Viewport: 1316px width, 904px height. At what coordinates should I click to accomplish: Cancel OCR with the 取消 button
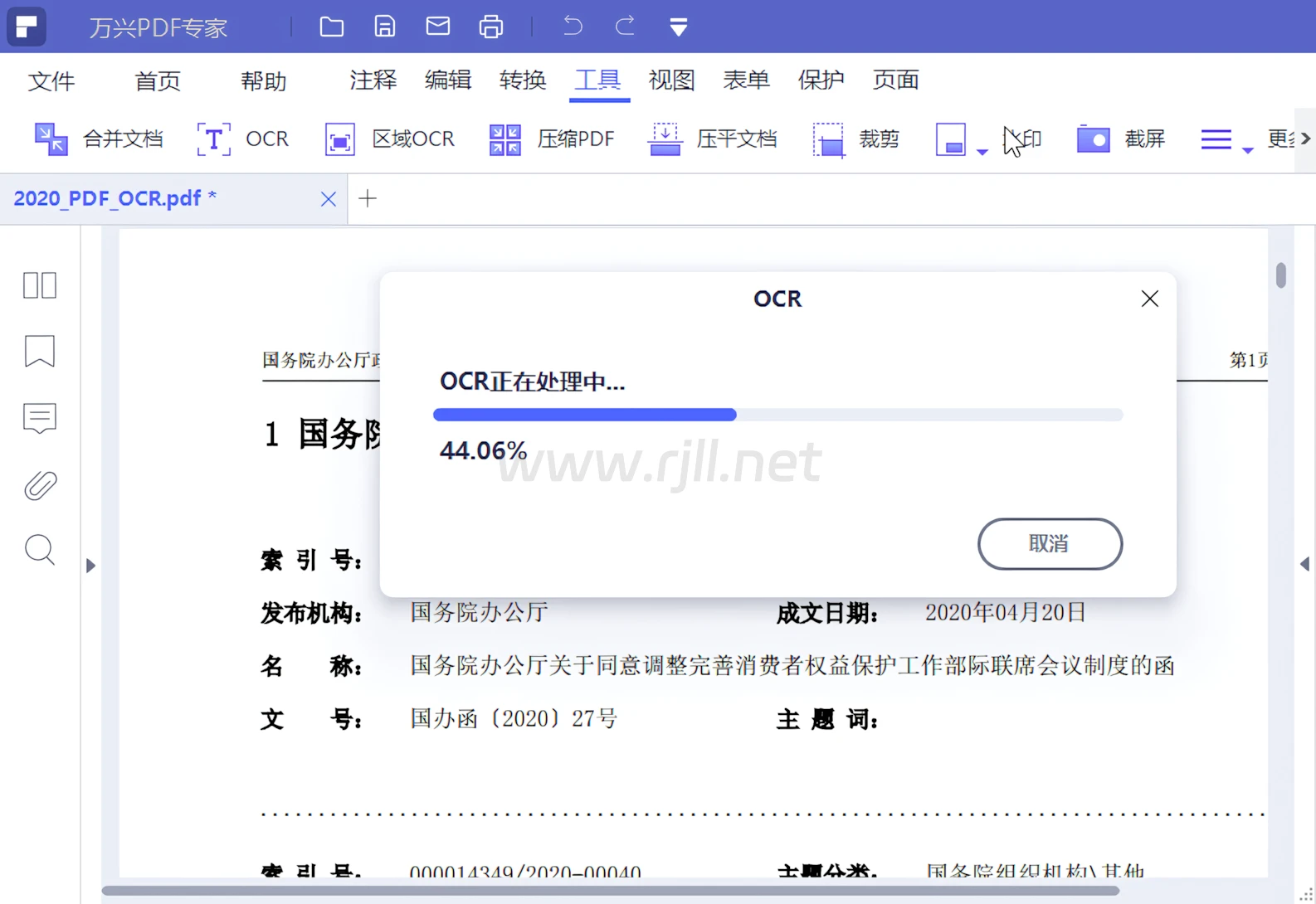click(1050, 544)
